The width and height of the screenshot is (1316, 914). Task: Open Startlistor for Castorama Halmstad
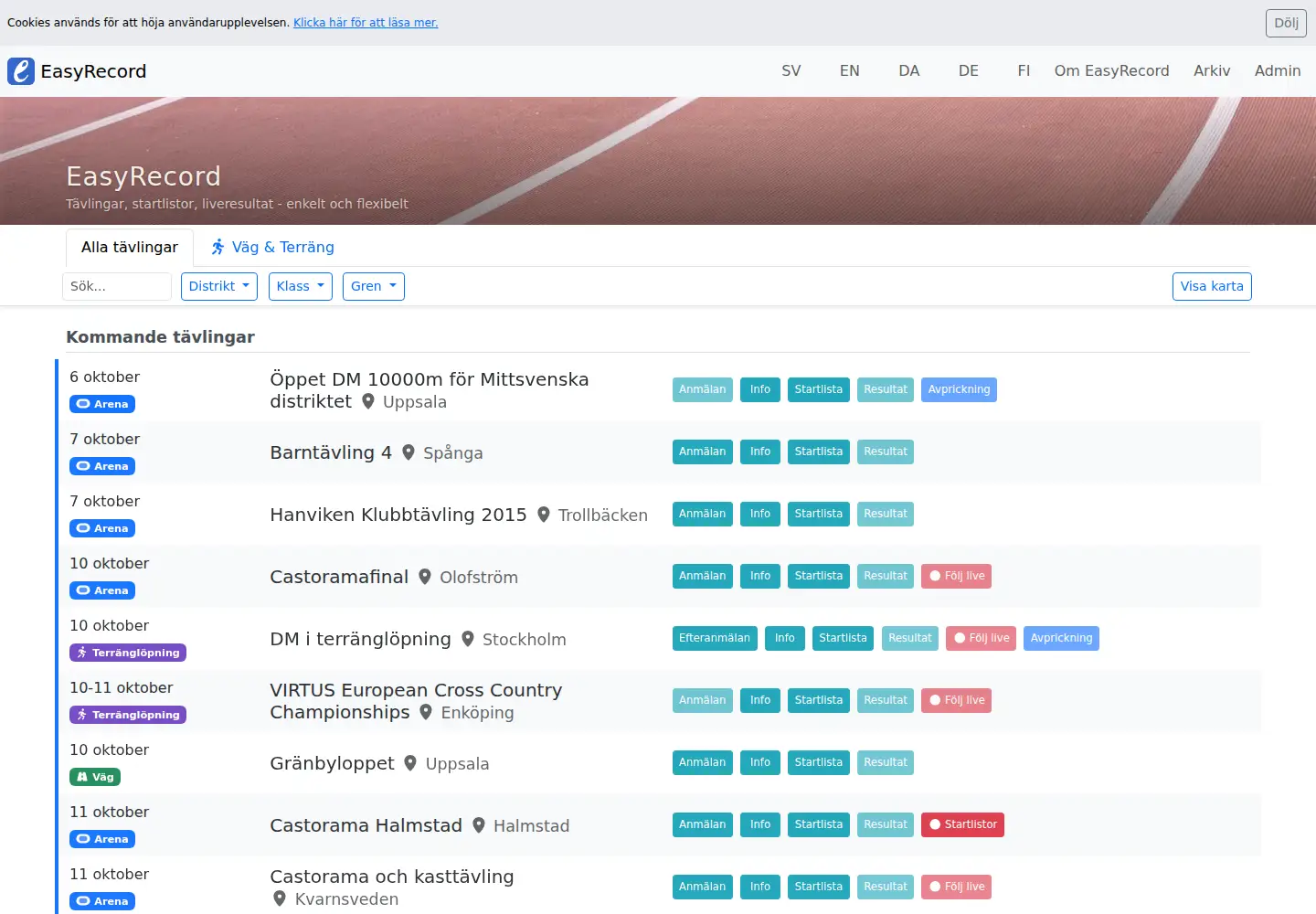[962, 824]
